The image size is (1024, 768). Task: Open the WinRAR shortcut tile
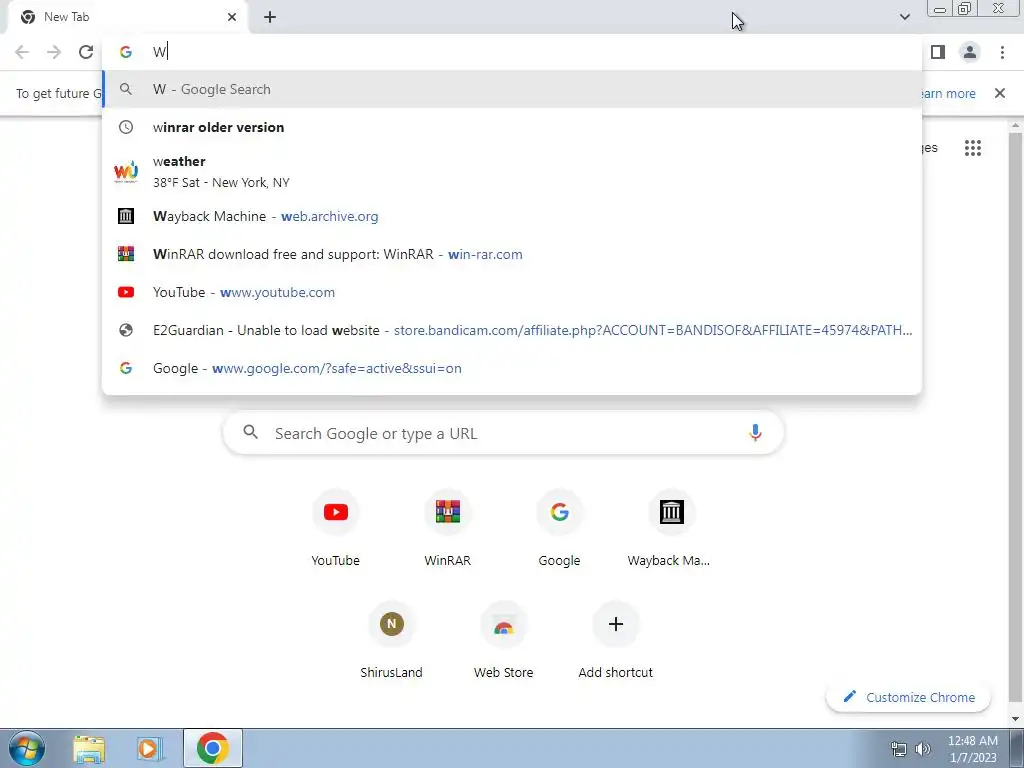447,529
